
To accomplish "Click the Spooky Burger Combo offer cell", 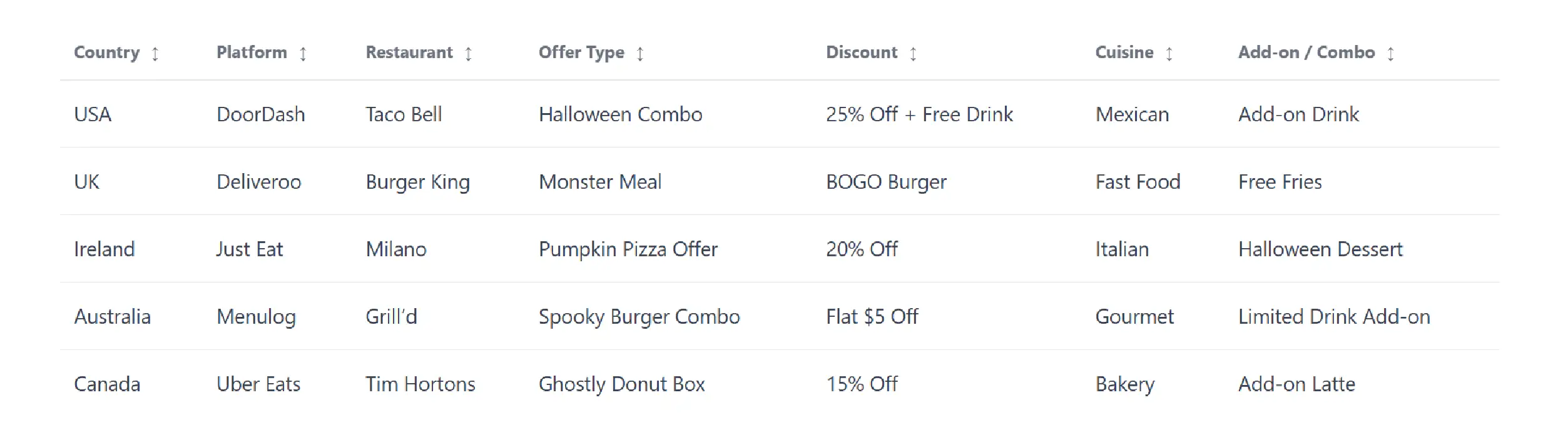I will click(639, 317).
